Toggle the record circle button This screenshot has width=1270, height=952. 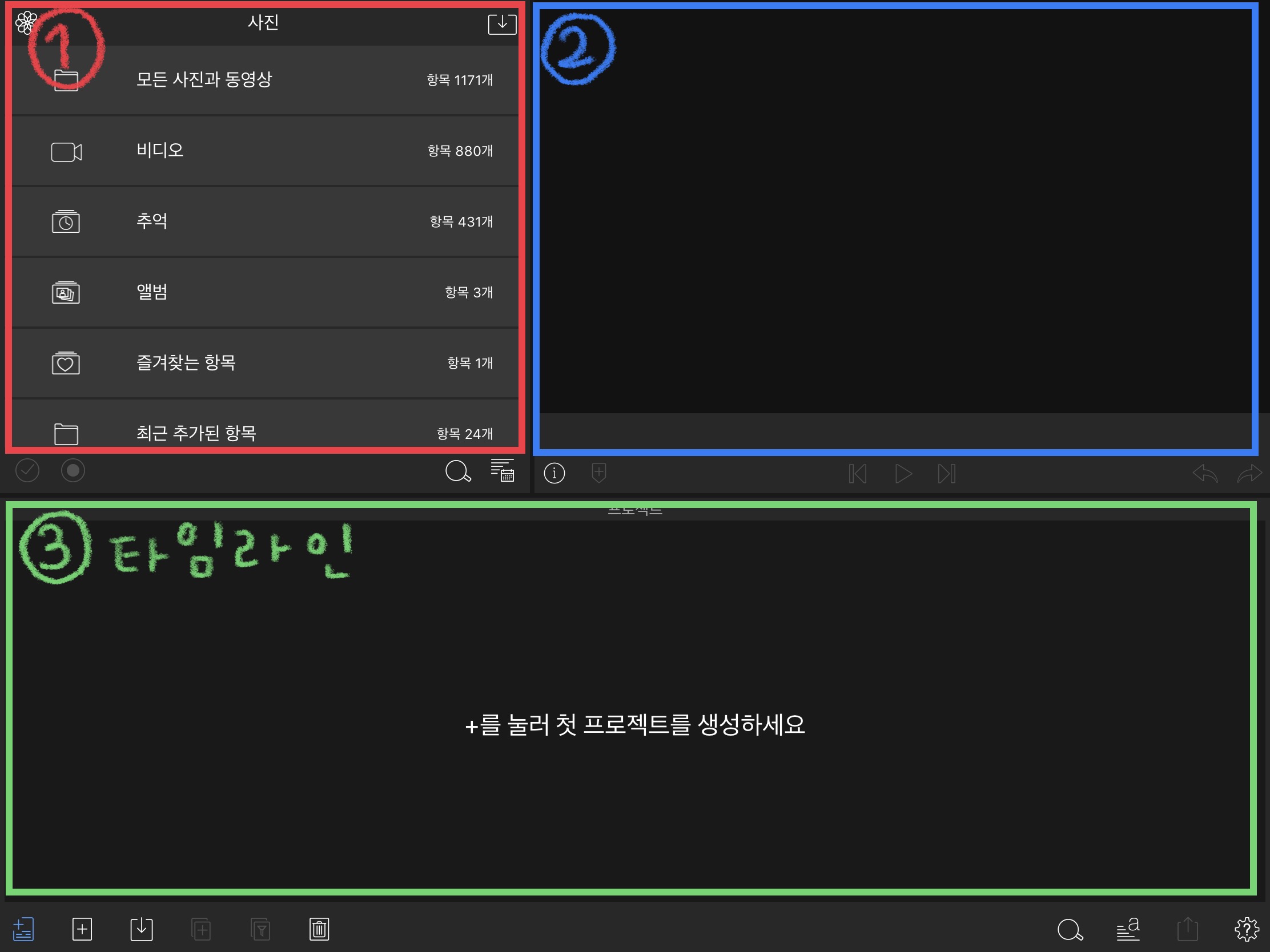pos(73,471)
